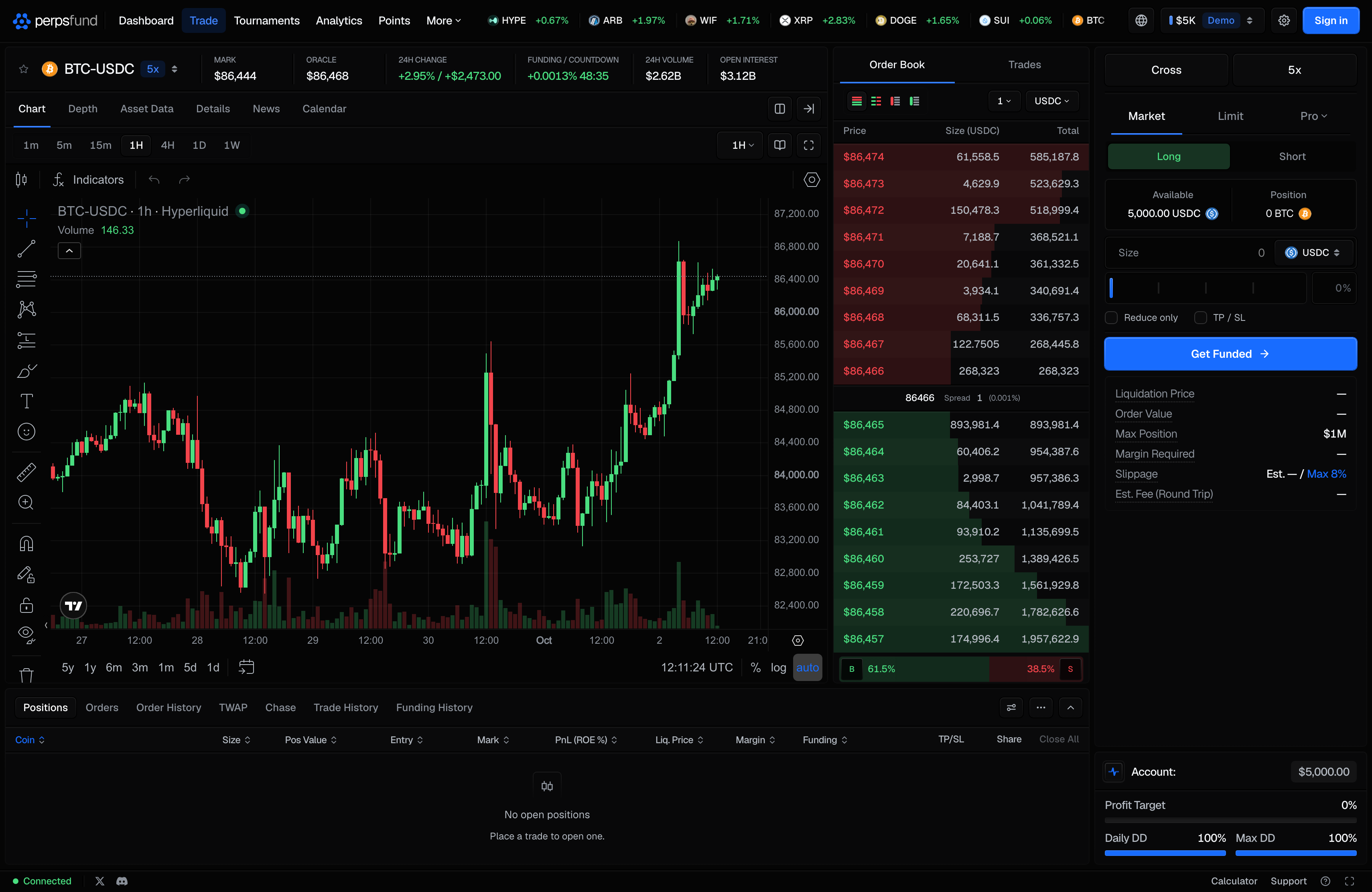
Task: Open chart settings hexagon icon
Action: click(x=812, y=180)
